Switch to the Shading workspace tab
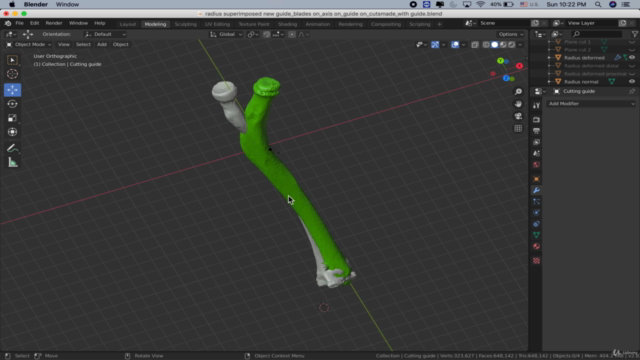This screenshot has width=640, height=360. [x=287, y=24]
